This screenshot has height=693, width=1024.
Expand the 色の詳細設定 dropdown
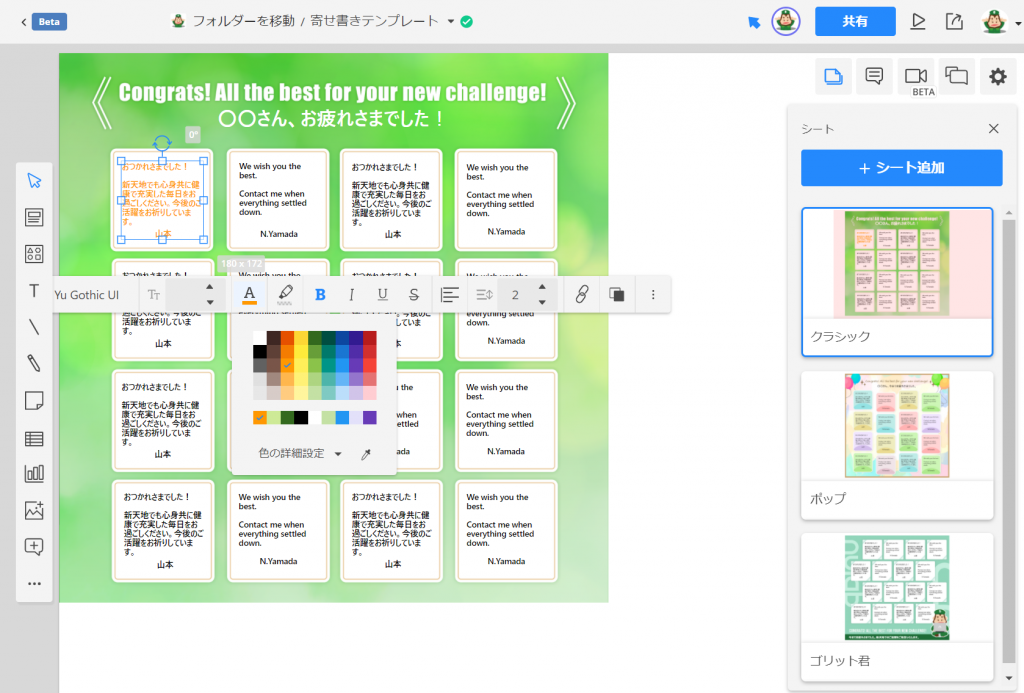point(338,454)
